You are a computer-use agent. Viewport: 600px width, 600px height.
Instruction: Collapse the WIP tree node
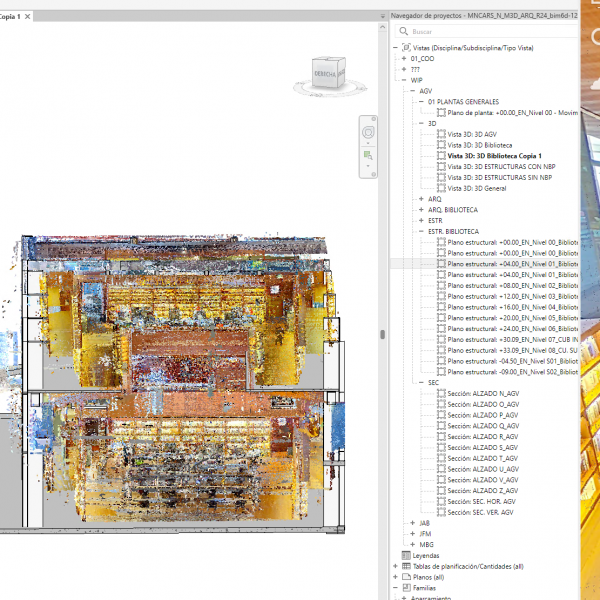[x=404, y=80]
